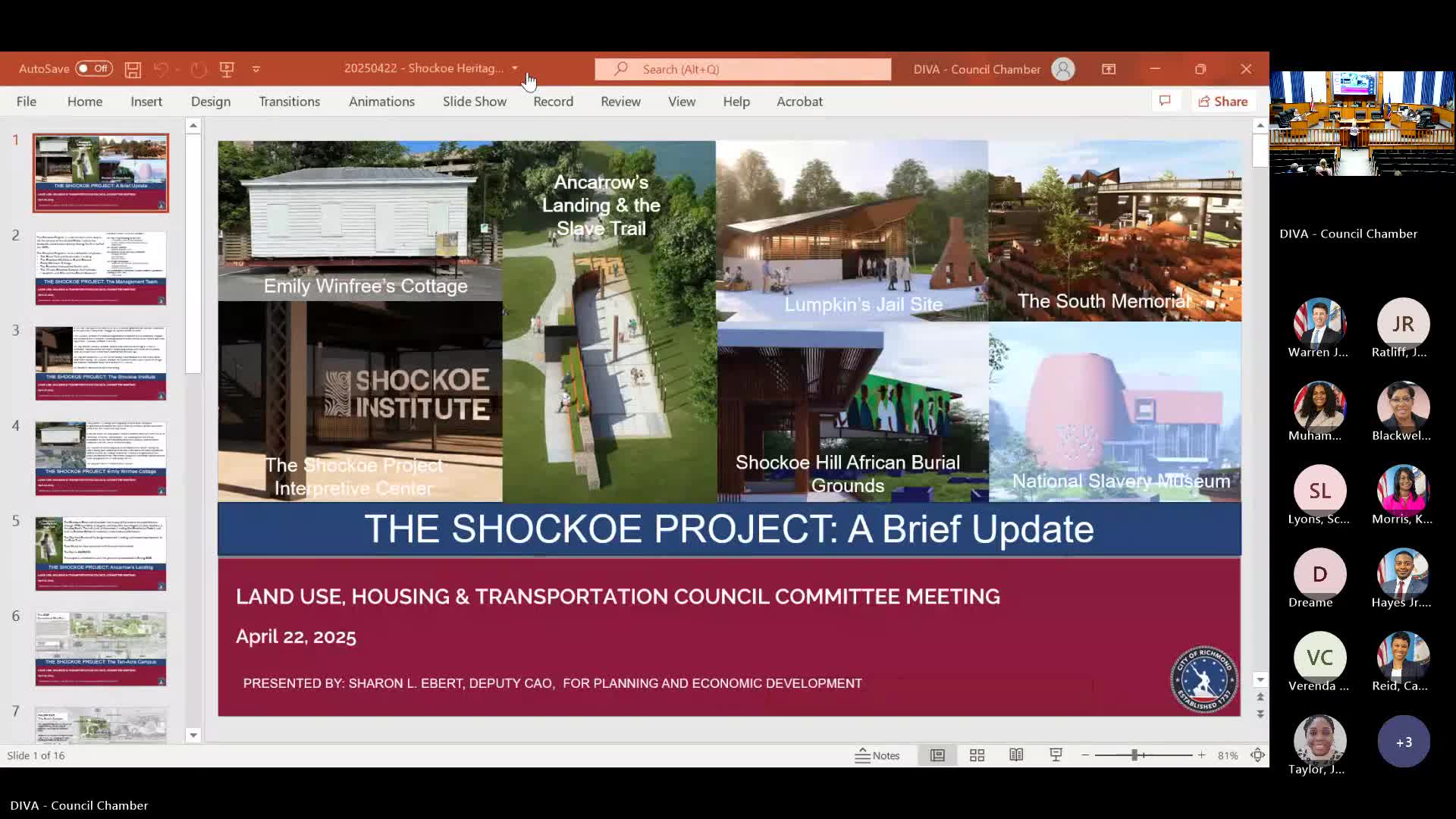Start Slide Show from the status bar icon

click(1056, 755)
